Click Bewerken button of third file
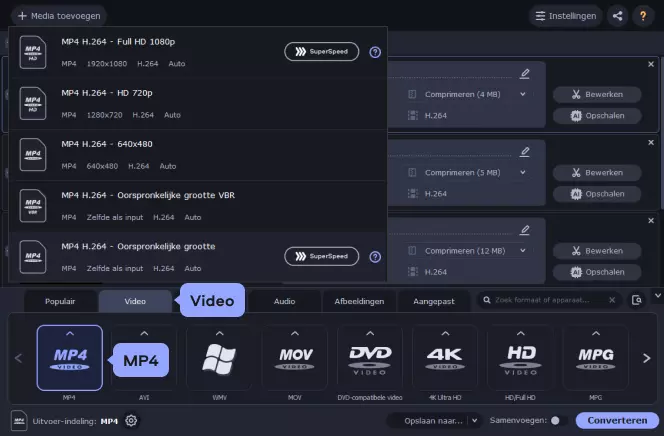The width and height of the screenshot is (664, 436). 597,251
